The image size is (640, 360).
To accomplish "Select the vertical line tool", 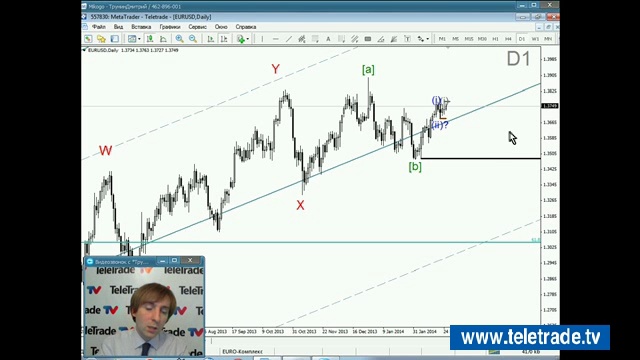I will [x=262, y=39].
